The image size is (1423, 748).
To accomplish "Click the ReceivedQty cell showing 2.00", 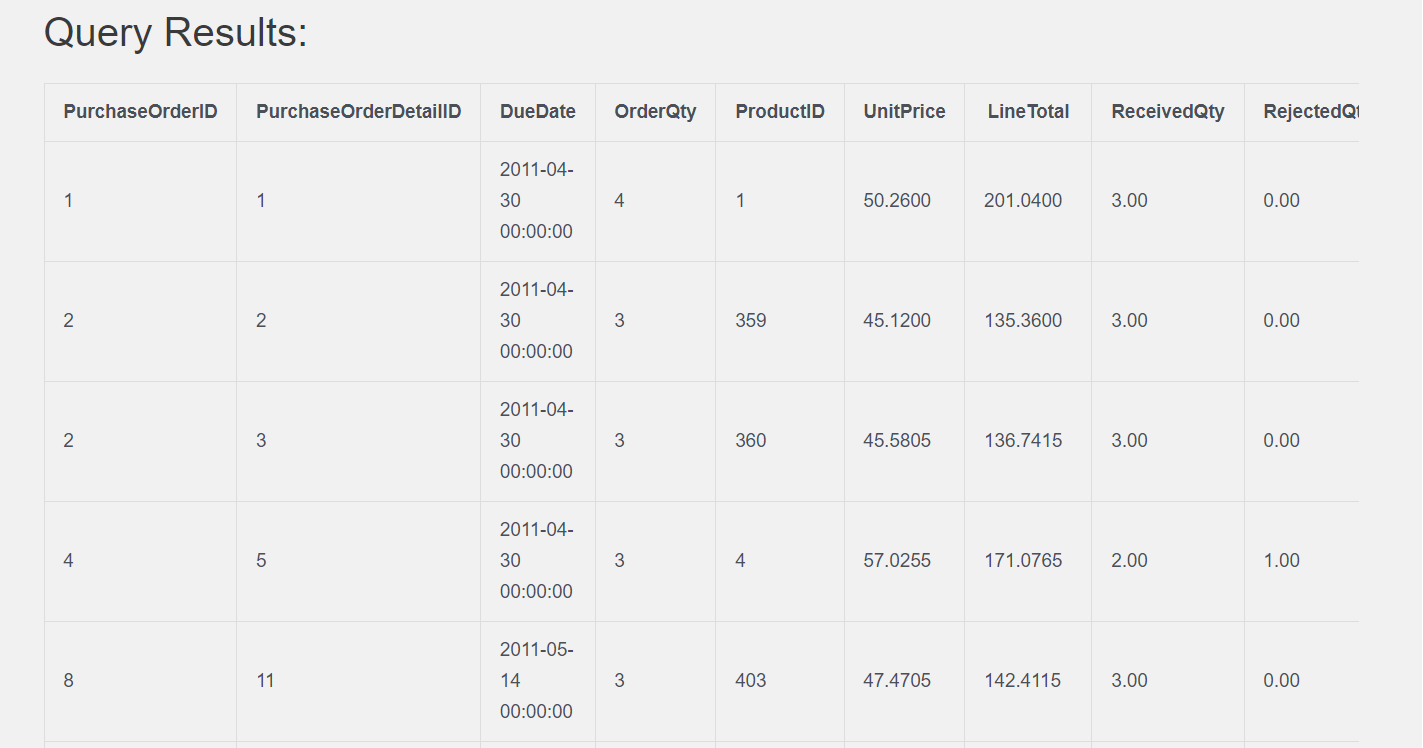I will coord(1129,561).
